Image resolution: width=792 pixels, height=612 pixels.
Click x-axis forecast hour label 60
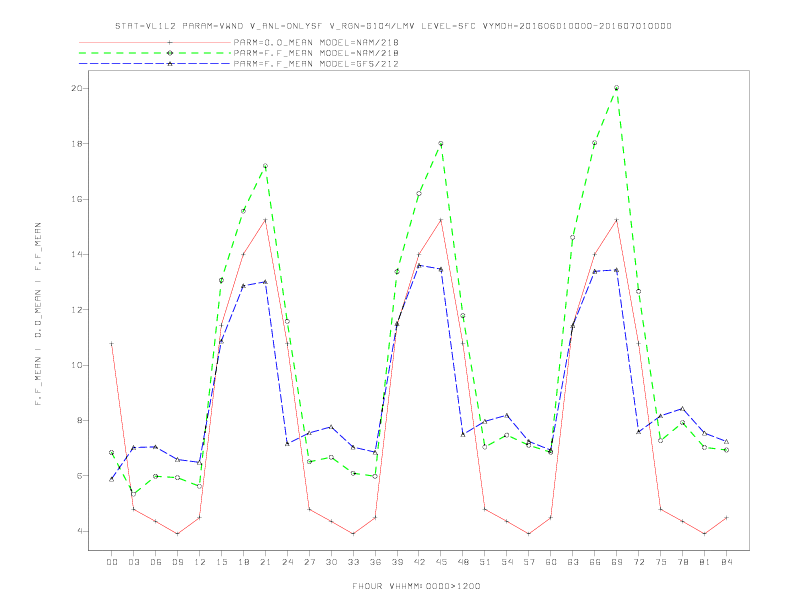click(551, 562)
